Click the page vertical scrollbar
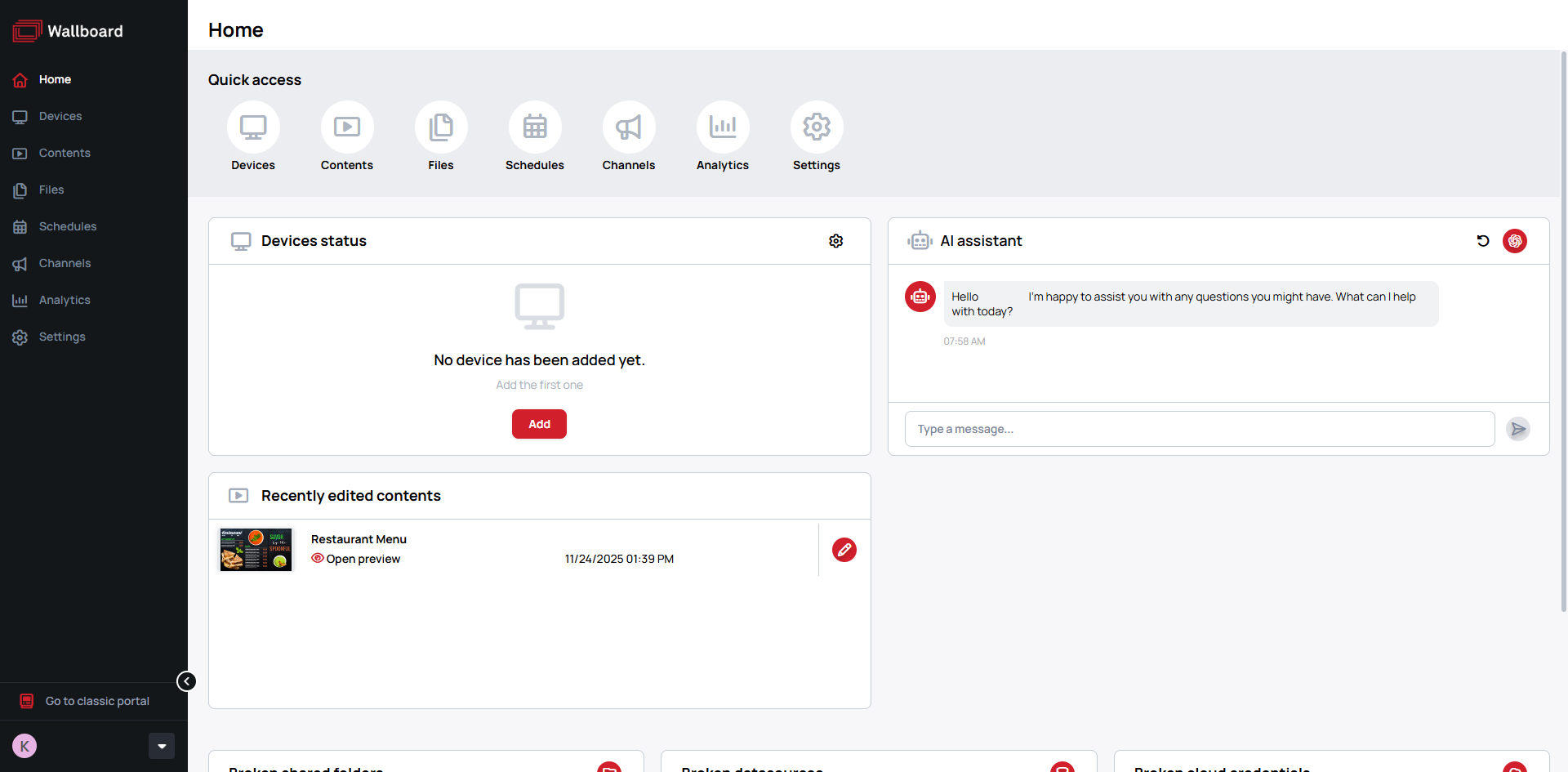The height and width of the screenshot is (772, 1568). (1563, 331)
